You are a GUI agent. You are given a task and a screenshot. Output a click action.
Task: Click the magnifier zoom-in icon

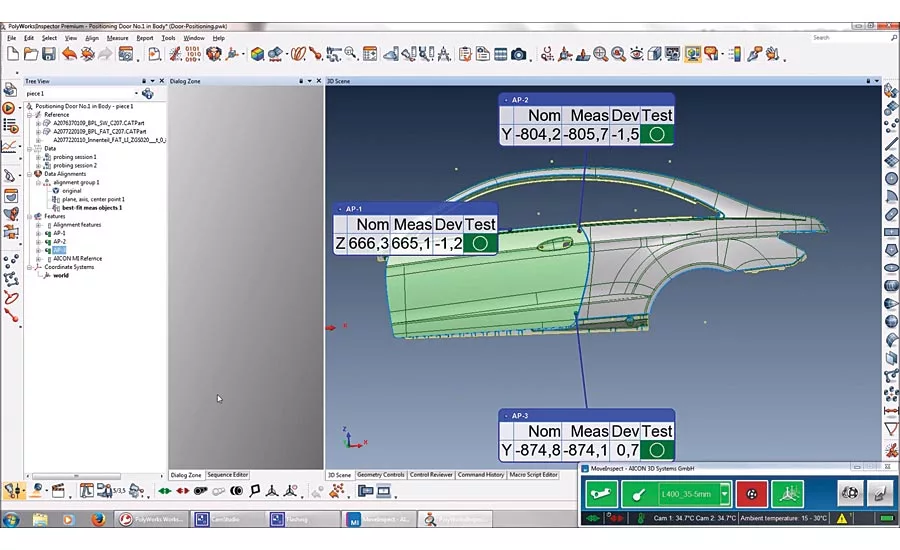[600, 54]
